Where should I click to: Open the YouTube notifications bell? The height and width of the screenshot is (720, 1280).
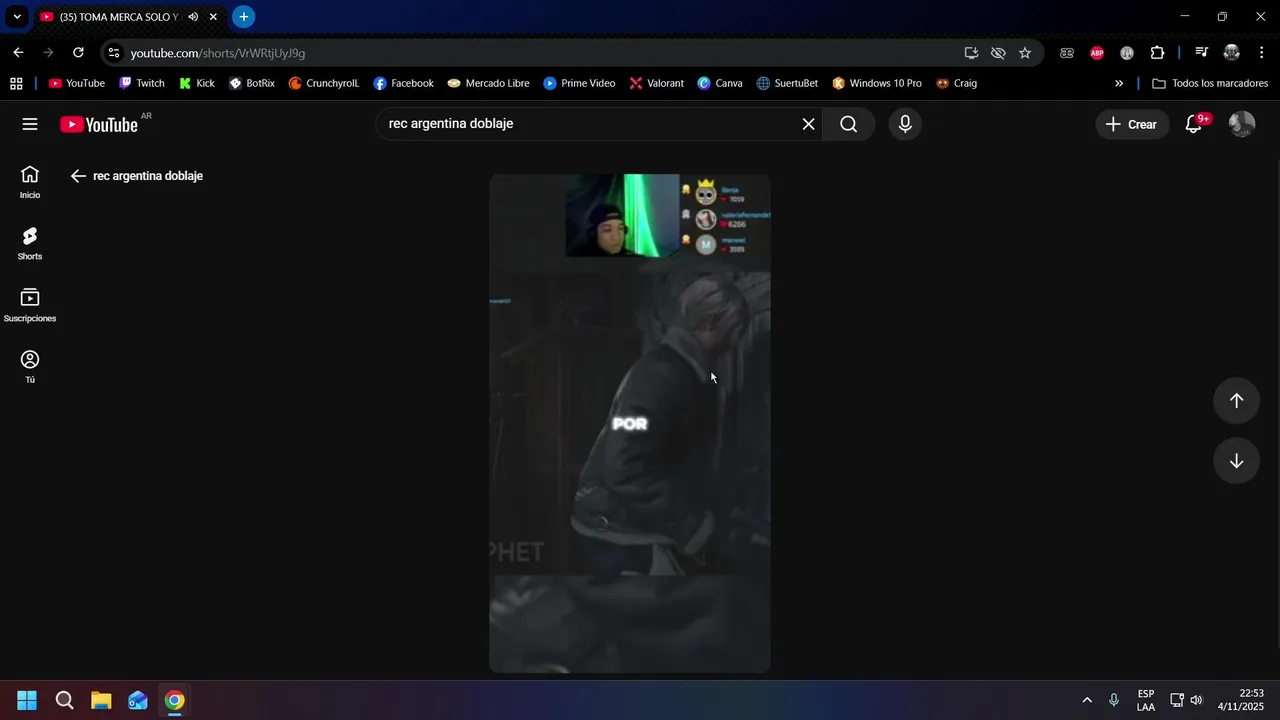point(1193,124)
